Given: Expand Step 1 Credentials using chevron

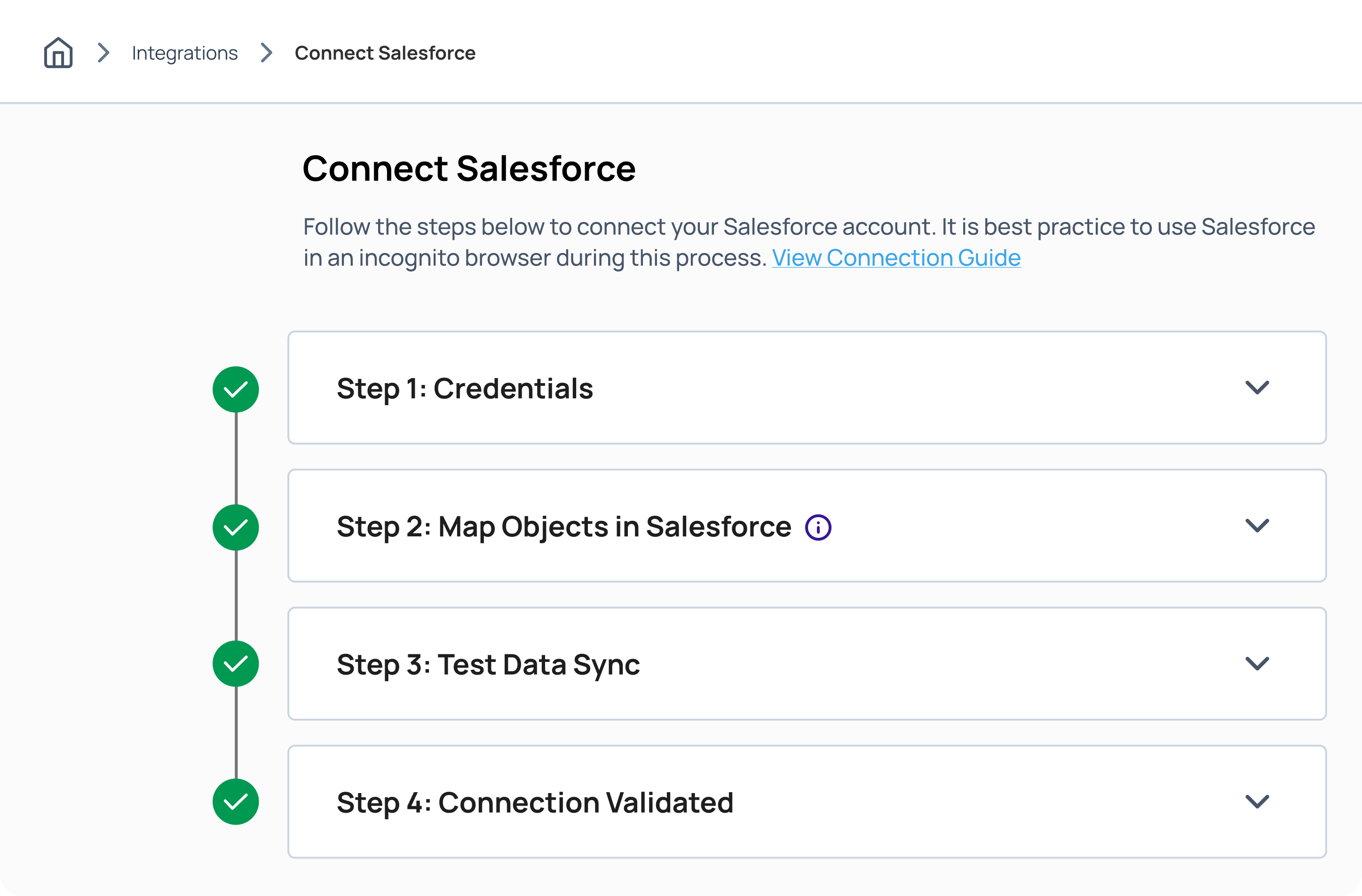Looking at the screenshot, I should click(1257, 387).
